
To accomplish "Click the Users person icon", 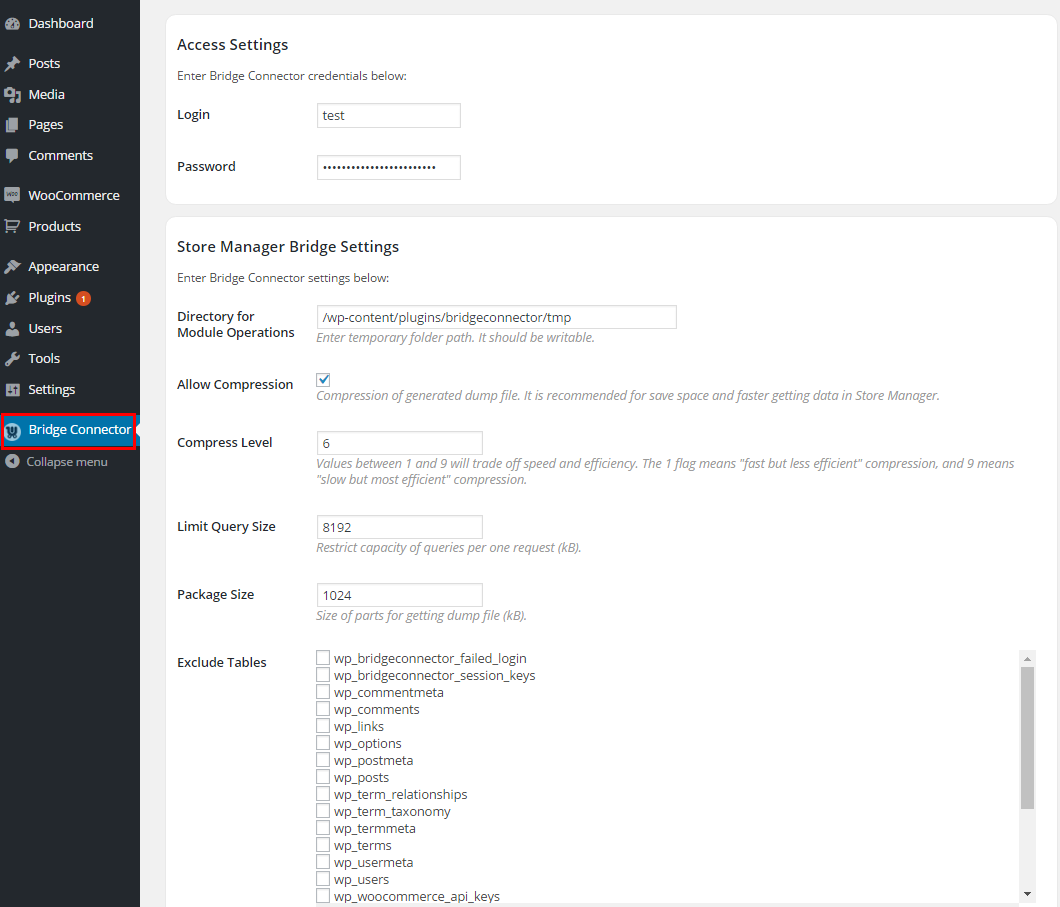I will (12, 328).
